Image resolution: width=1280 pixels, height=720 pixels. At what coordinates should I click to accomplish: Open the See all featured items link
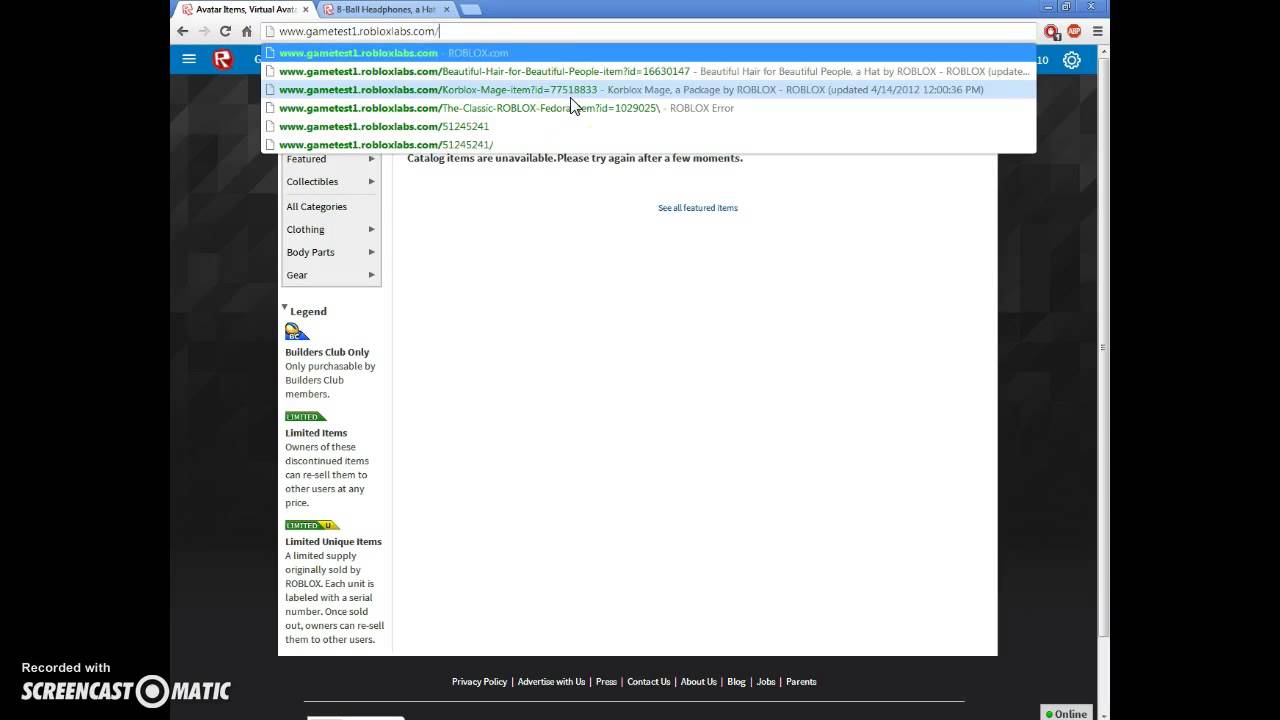(x=698, y=208)
